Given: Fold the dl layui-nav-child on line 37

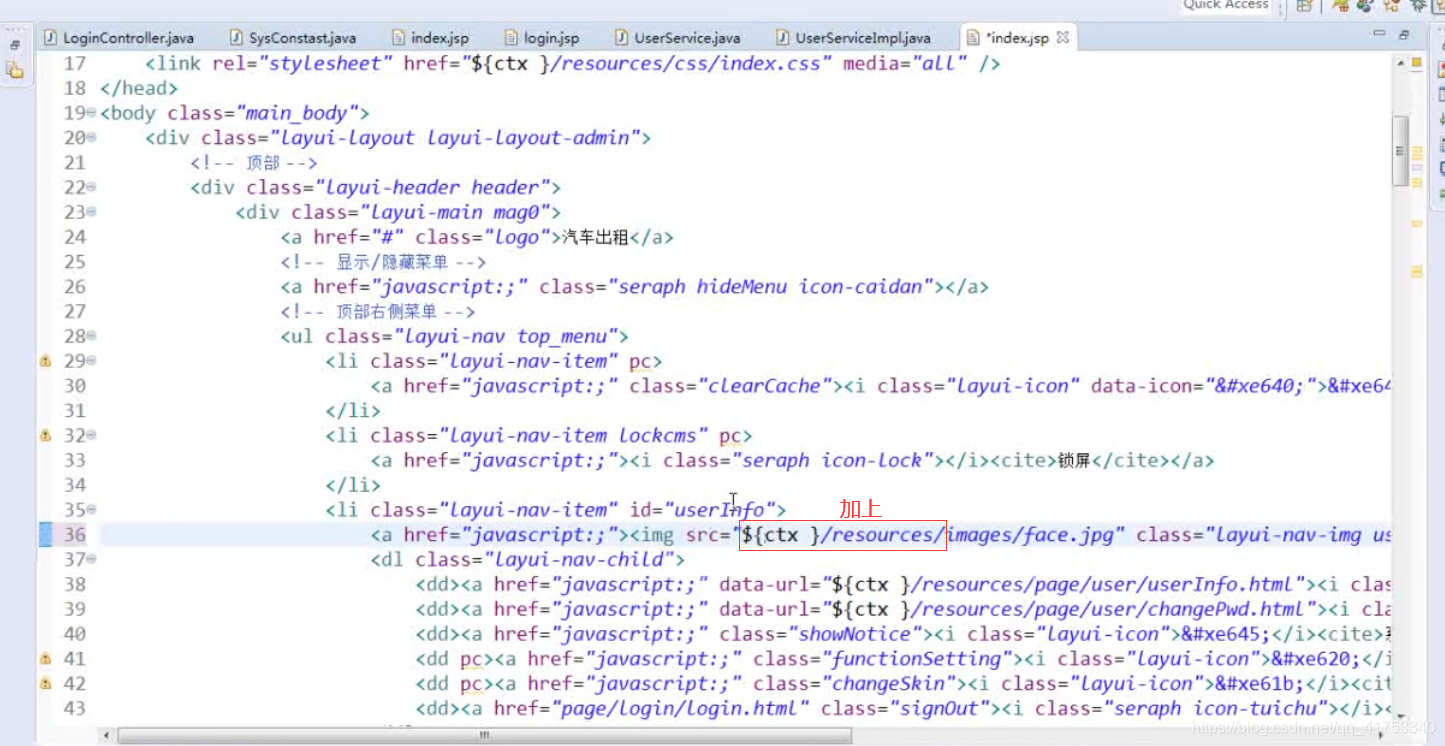Looking at the screenshot, I should coord(91,560).
